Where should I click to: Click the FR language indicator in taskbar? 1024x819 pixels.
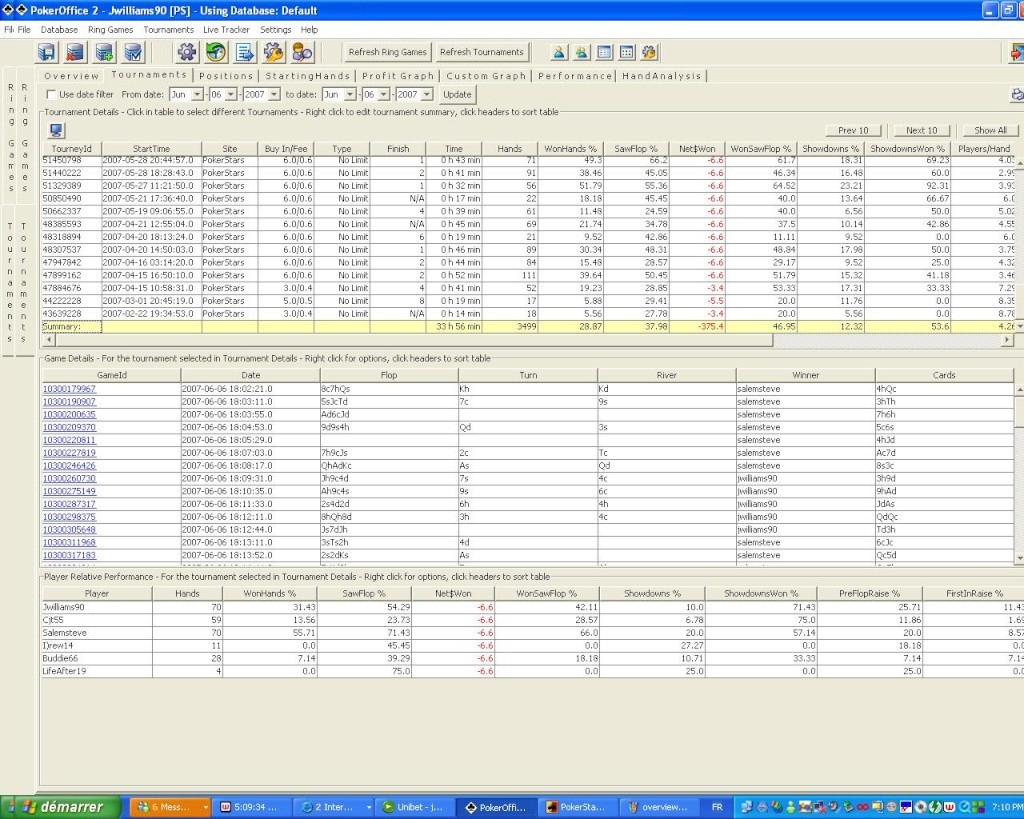[x=717, y=807]
